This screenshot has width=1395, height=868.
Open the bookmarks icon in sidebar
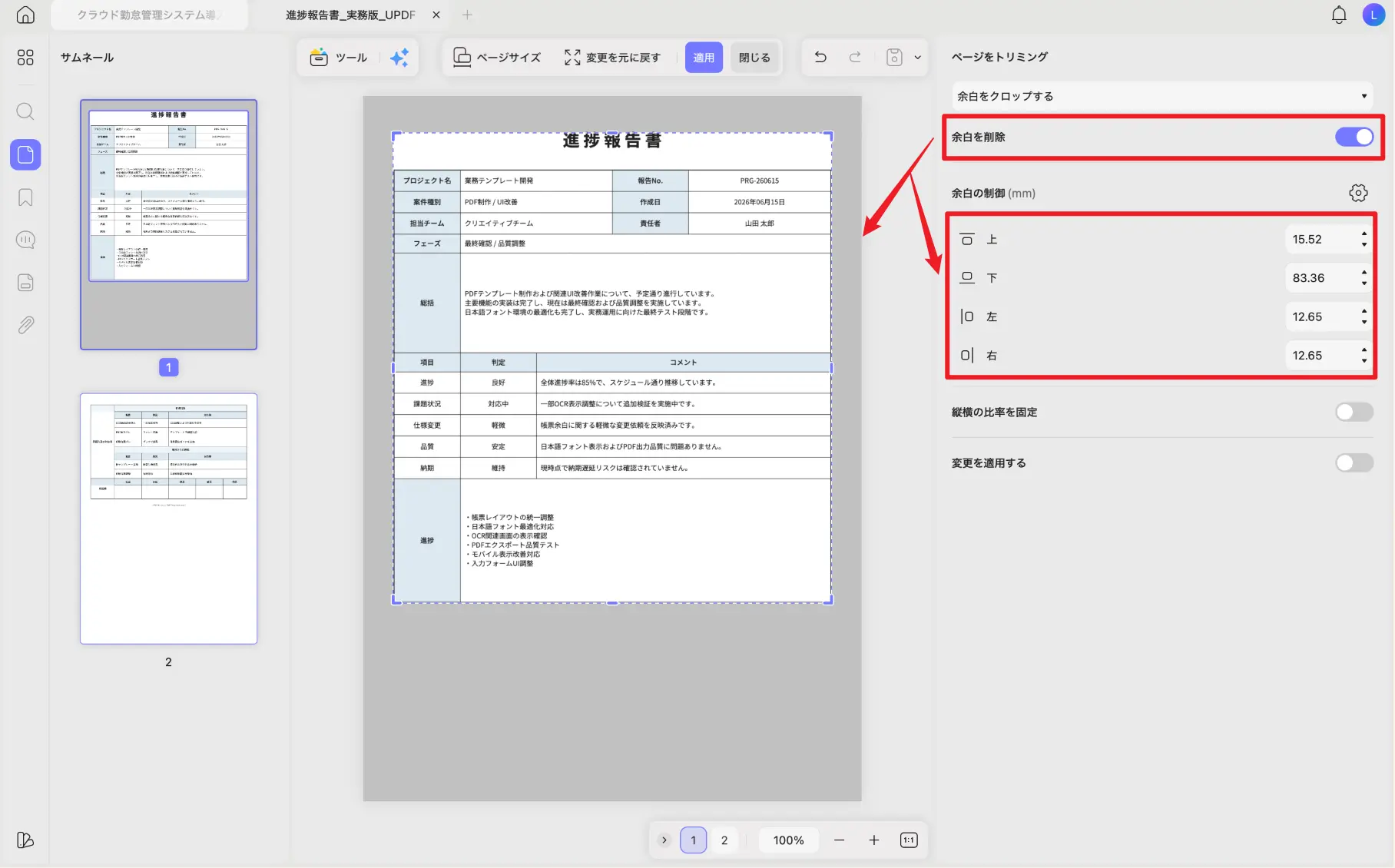(x=25, y=197)
